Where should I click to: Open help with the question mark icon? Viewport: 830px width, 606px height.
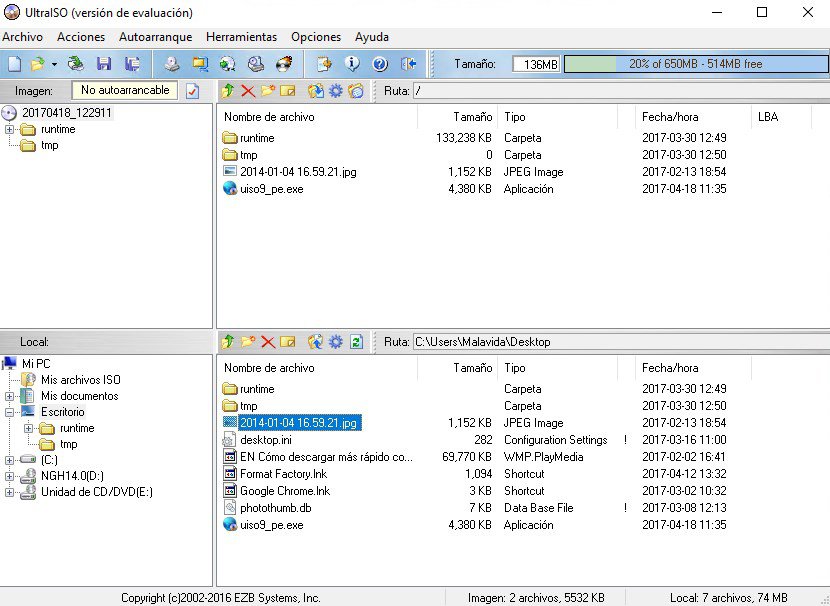(x=380, y=64)
